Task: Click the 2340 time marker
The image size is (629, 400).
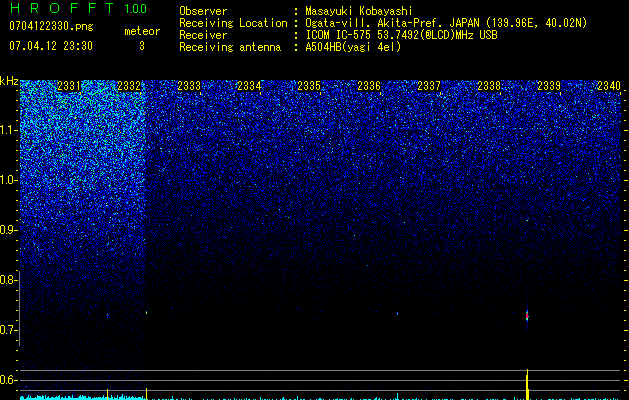Action: click(x=609, y=86)
